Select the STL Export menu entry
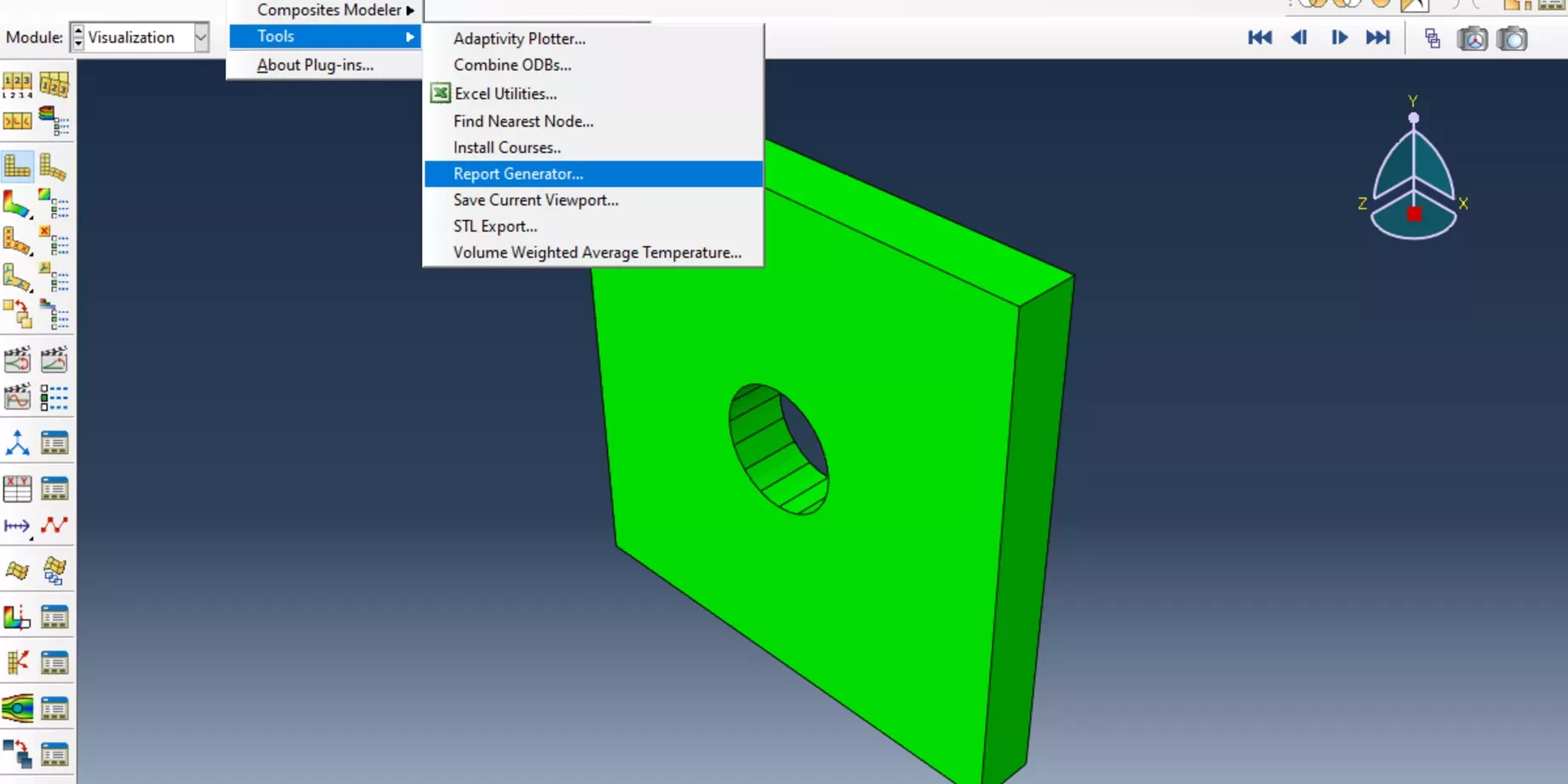 (495, 226)
